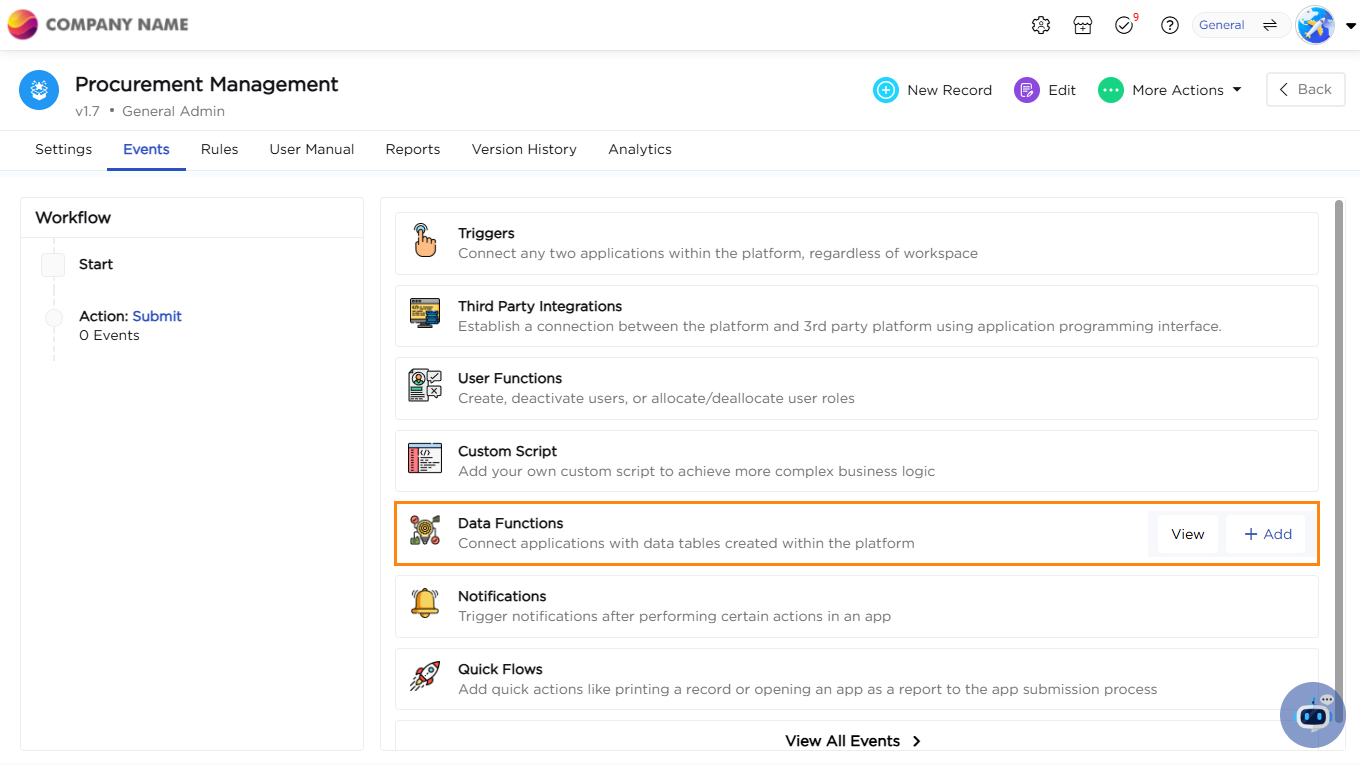Open the Version History tab

point(524,149)
